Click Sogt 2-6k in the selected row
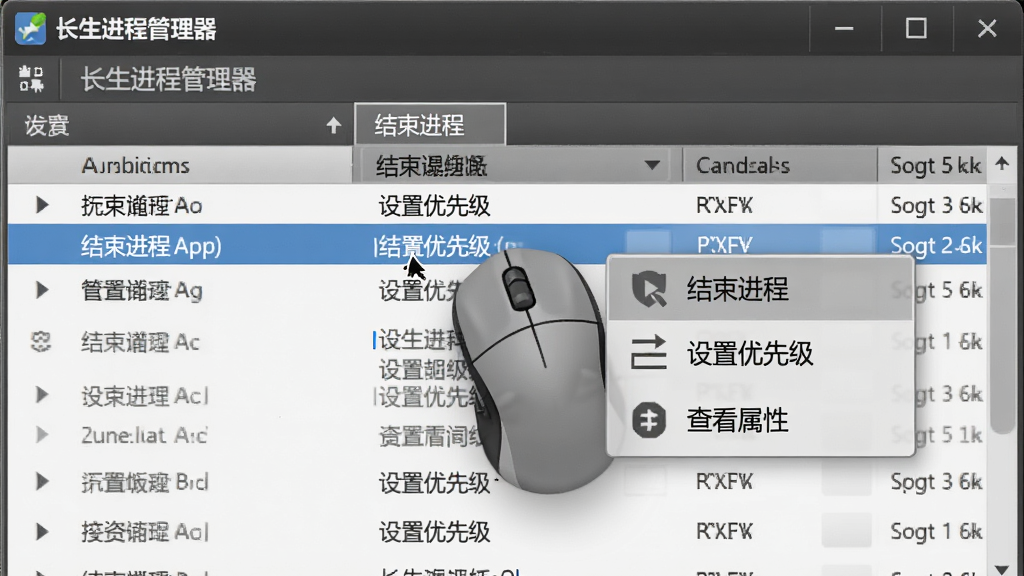The image size is (1024, 576). 936,246
